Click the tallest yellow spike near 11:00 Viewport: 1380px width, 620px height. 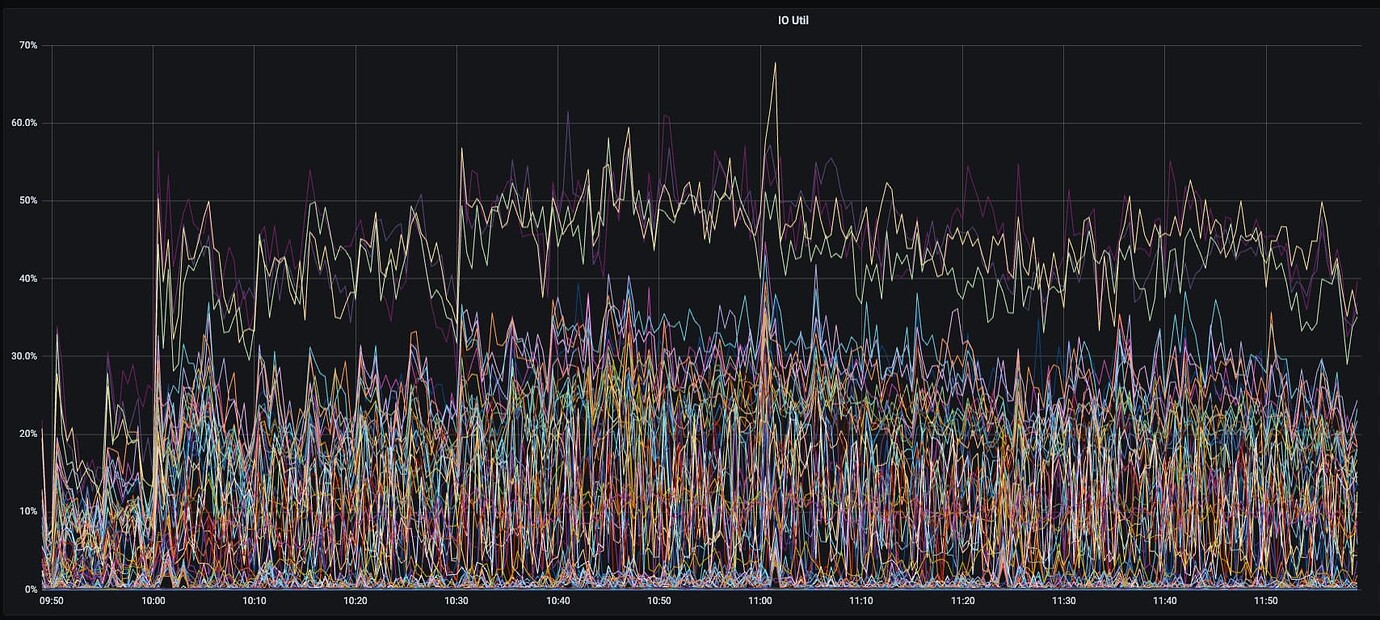tap(776, 63)
